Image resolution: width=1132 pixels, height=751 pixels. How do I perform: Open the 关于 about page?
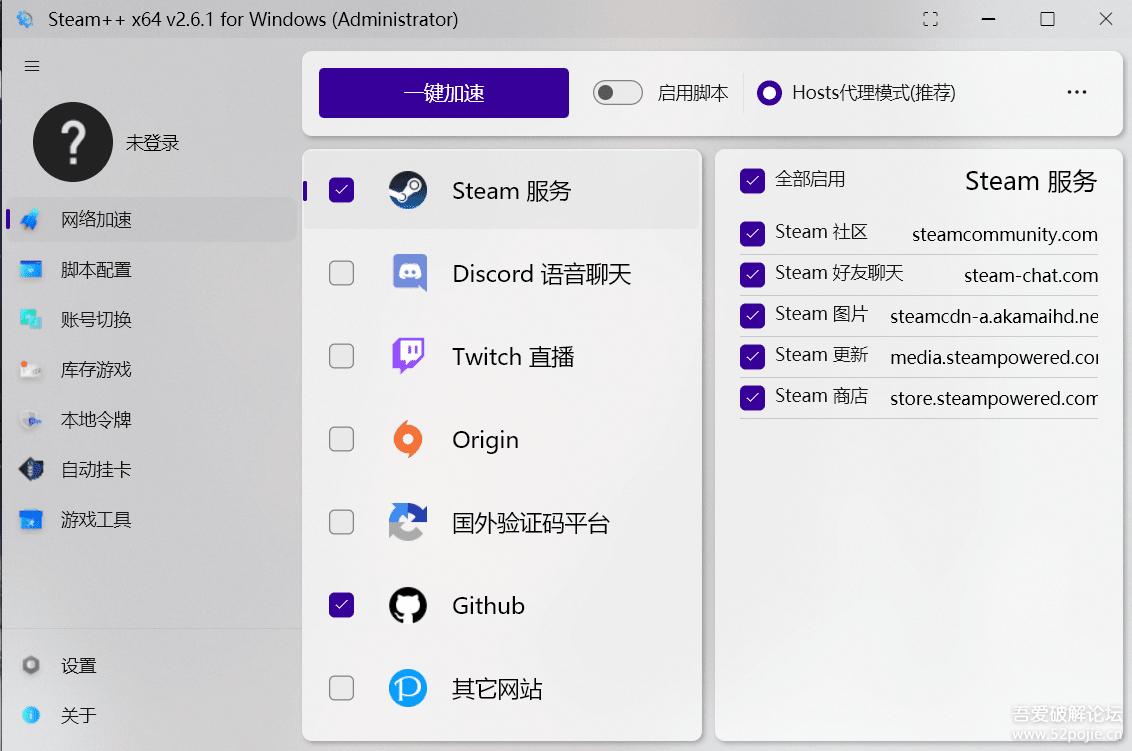pos(78,715)
